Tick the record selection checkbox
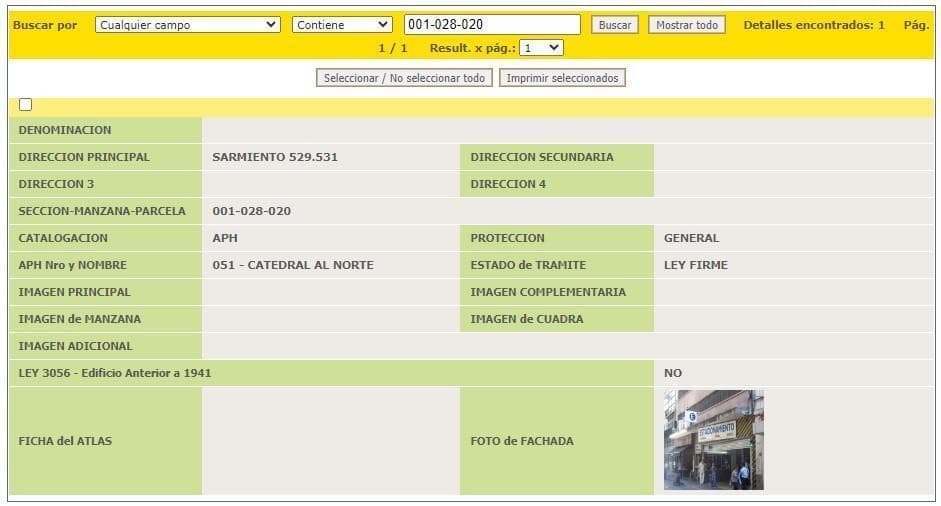Viewport: 941px width, 506px height. tap(25, 105)
